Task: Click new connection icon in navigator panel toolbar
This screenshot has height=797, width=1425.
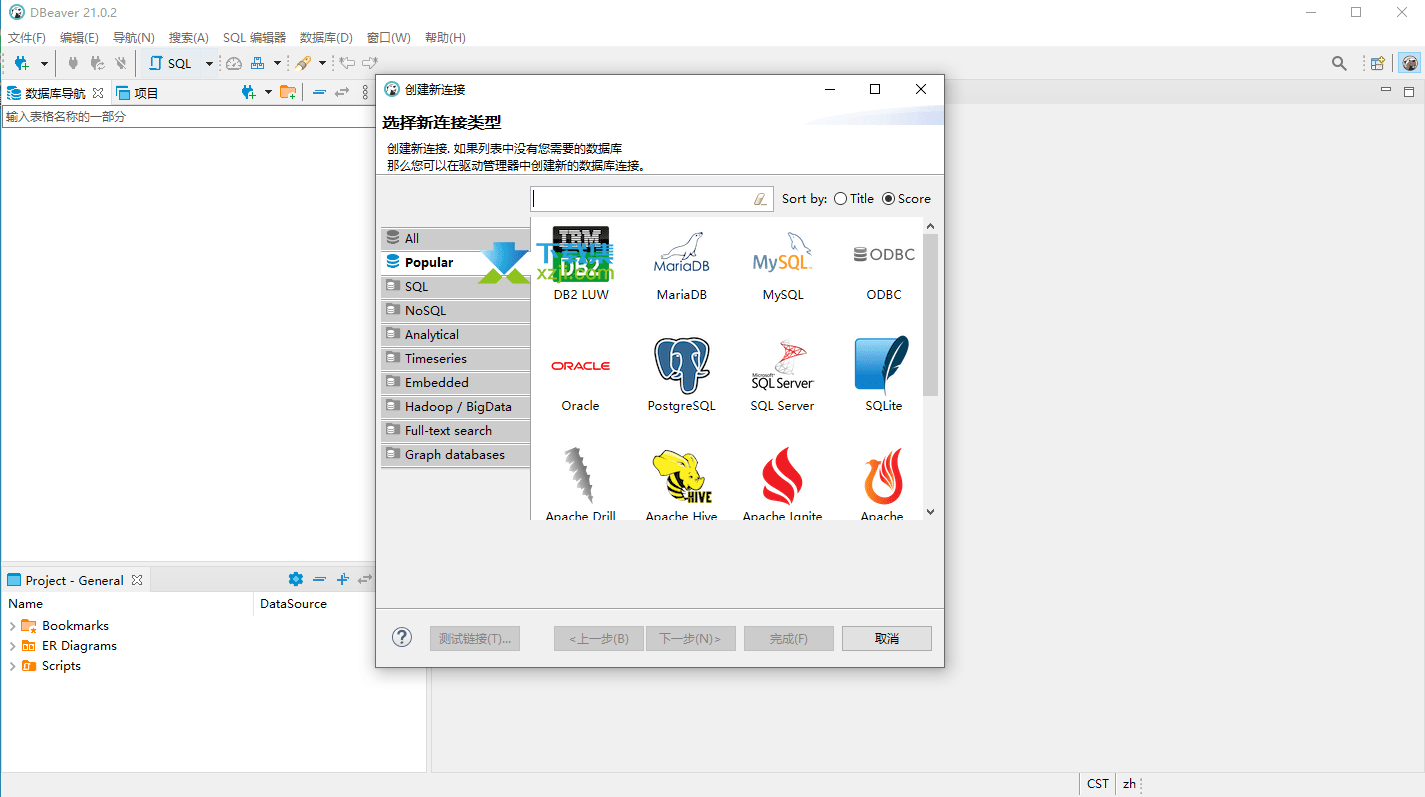Action: pos(249,92)
